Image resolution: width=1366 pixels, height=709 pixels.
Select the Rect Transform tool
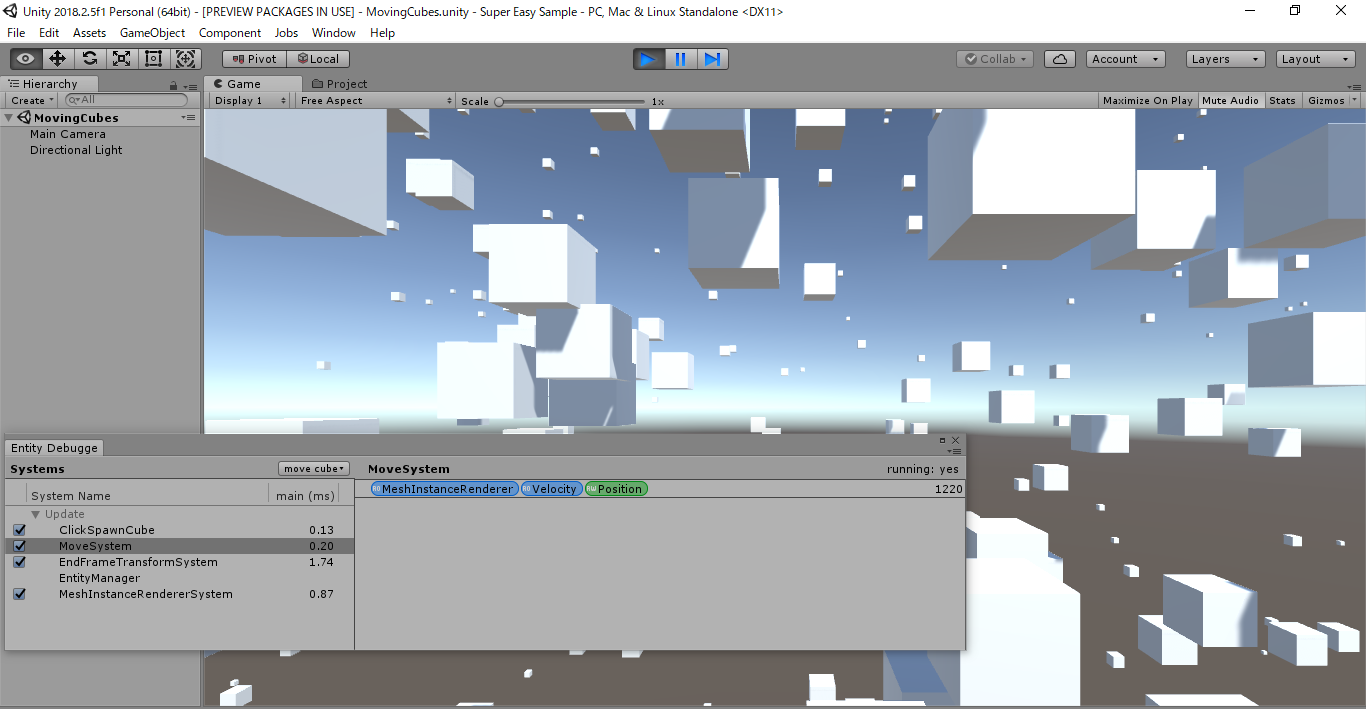pos(153,58)
